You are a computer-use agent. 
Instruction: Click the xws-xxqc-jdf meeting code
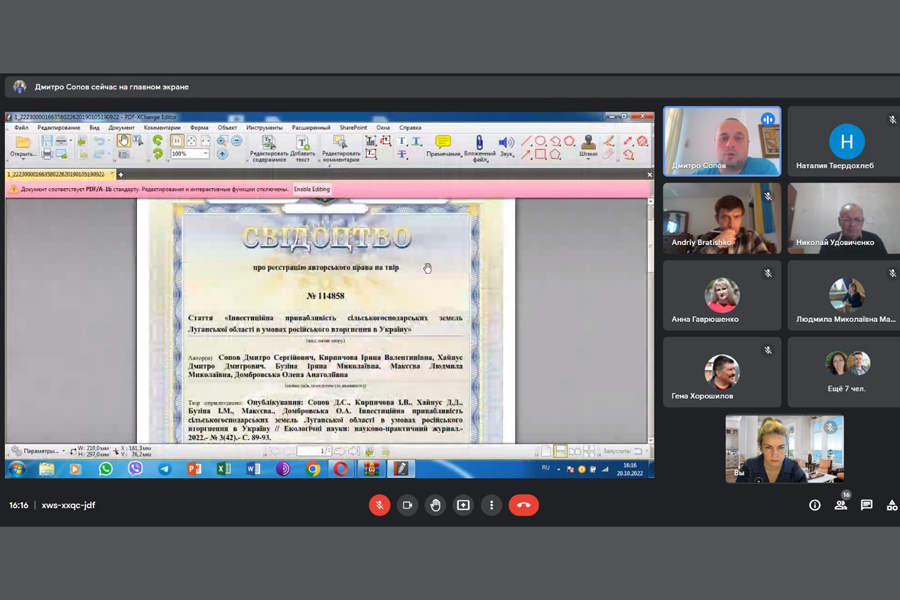coord(68,505)
